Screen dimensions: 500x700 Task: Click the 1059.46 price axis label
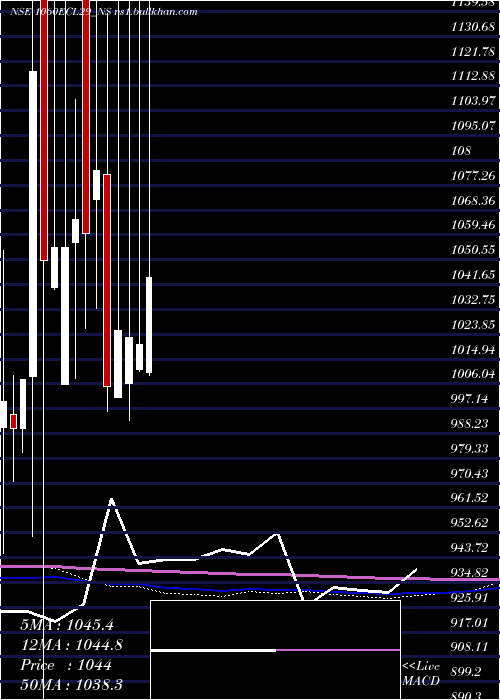point(473,225)
